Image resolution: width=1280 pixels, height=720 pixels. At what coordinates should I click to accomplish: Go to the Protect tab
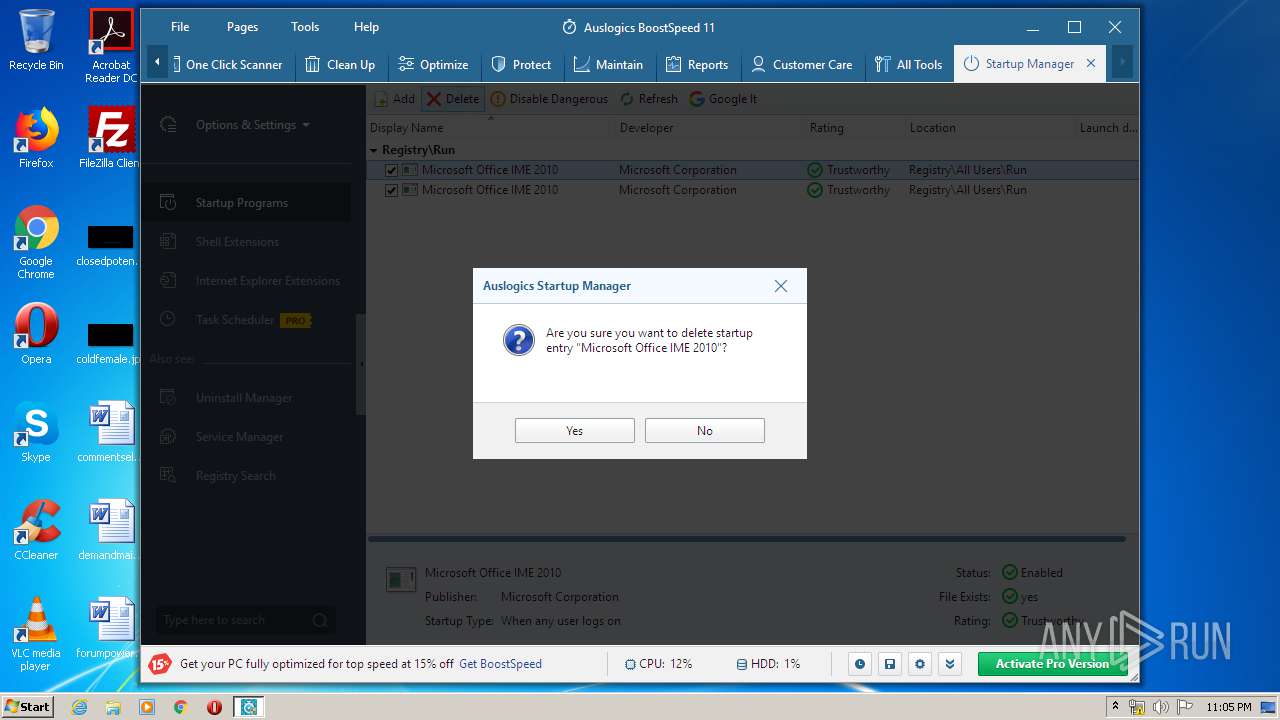pyautogui.click(x=521, y=64)
